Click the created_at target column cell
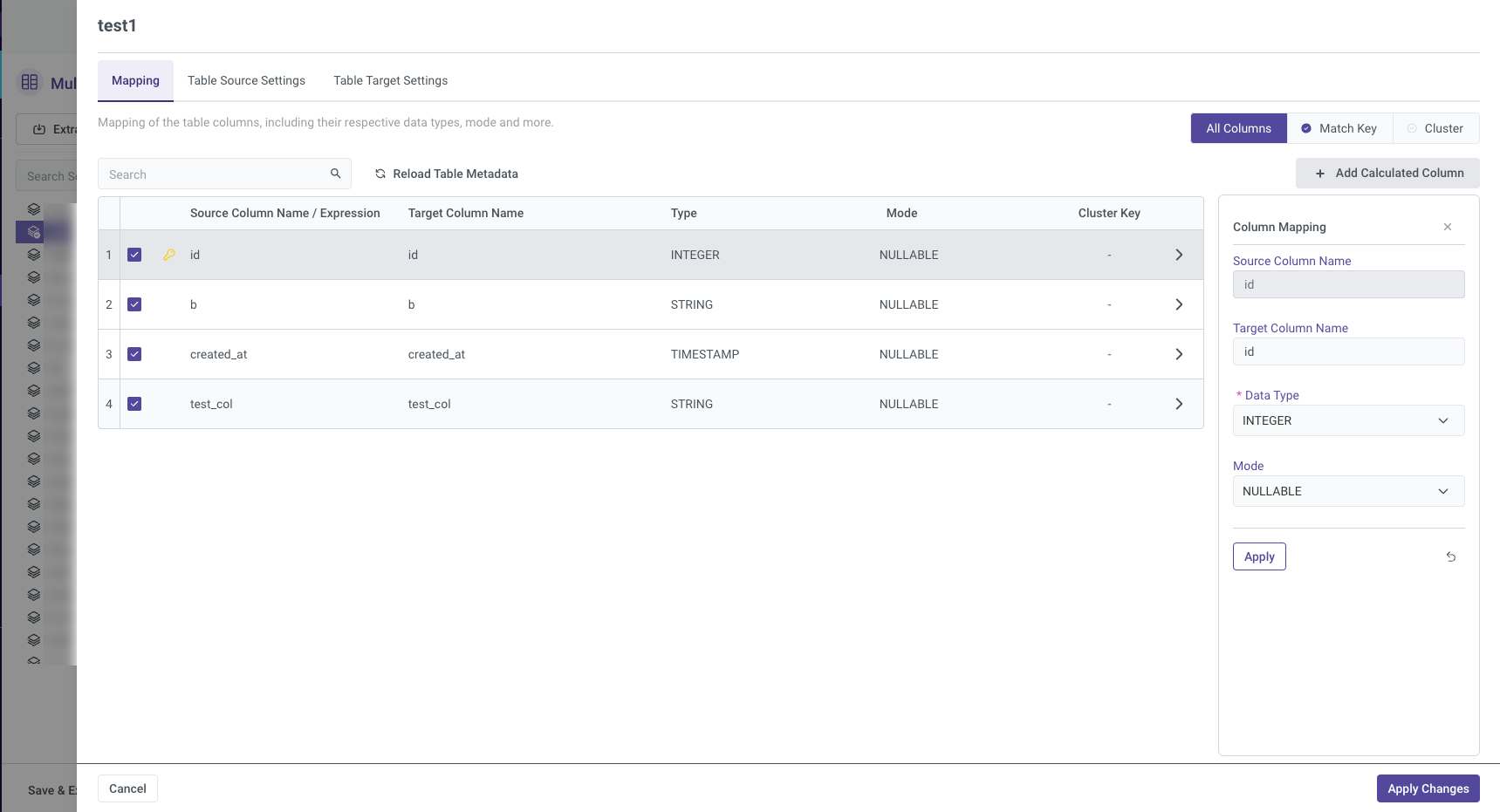This screenshot has width=1500, height=812. pos(436,354)
